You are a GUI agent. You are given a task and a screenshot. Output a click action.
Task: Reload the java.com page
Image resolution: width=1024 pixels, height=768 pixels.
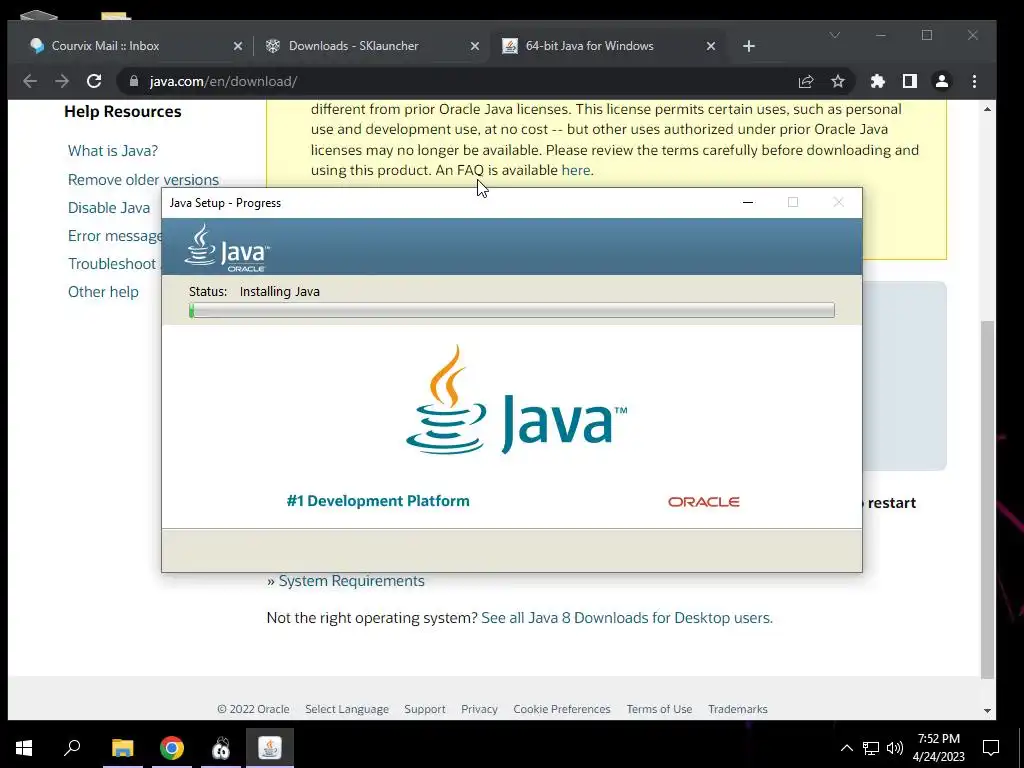(94, 81)
